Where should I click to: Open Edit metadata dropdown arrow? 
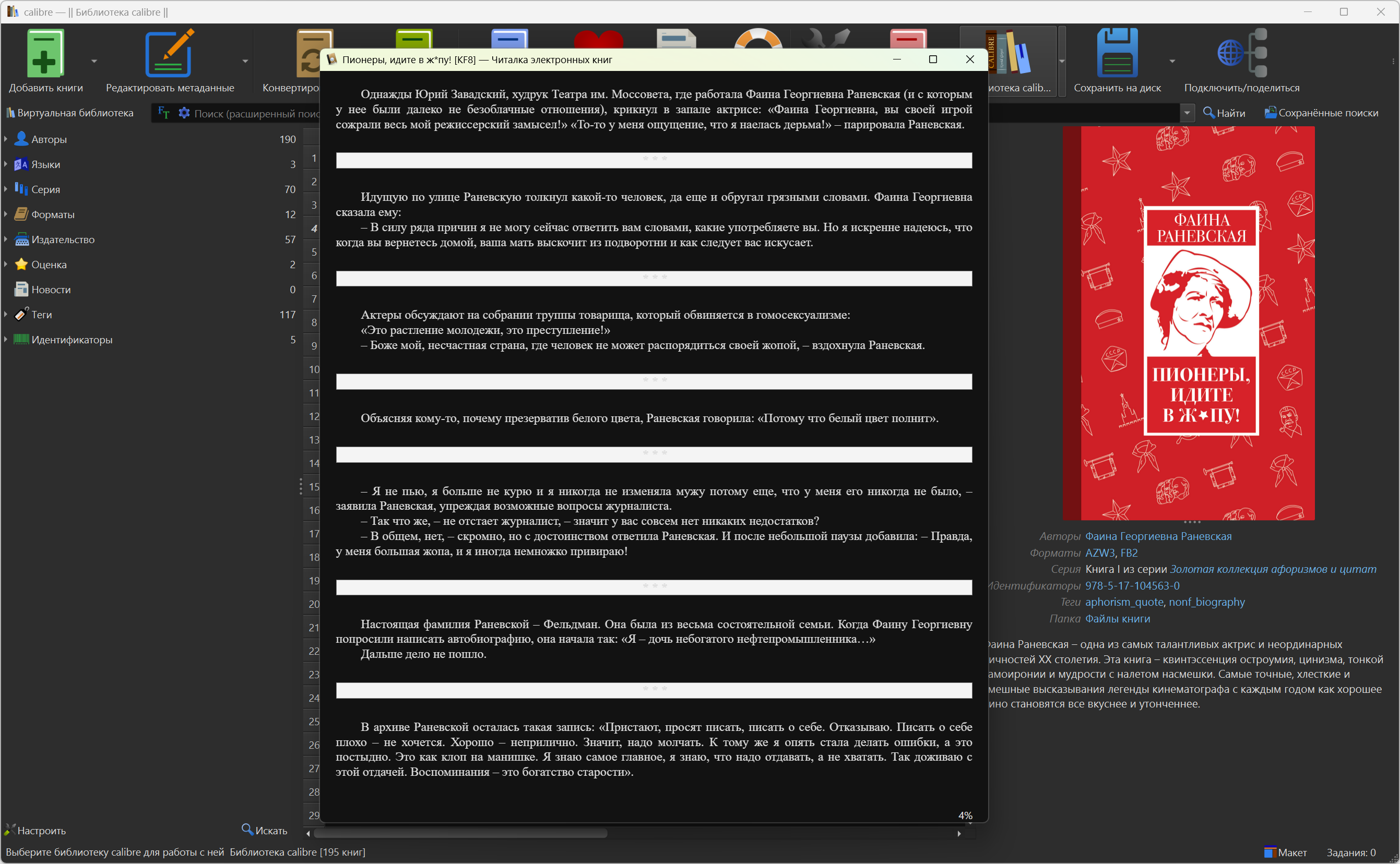tap(245, 61)
